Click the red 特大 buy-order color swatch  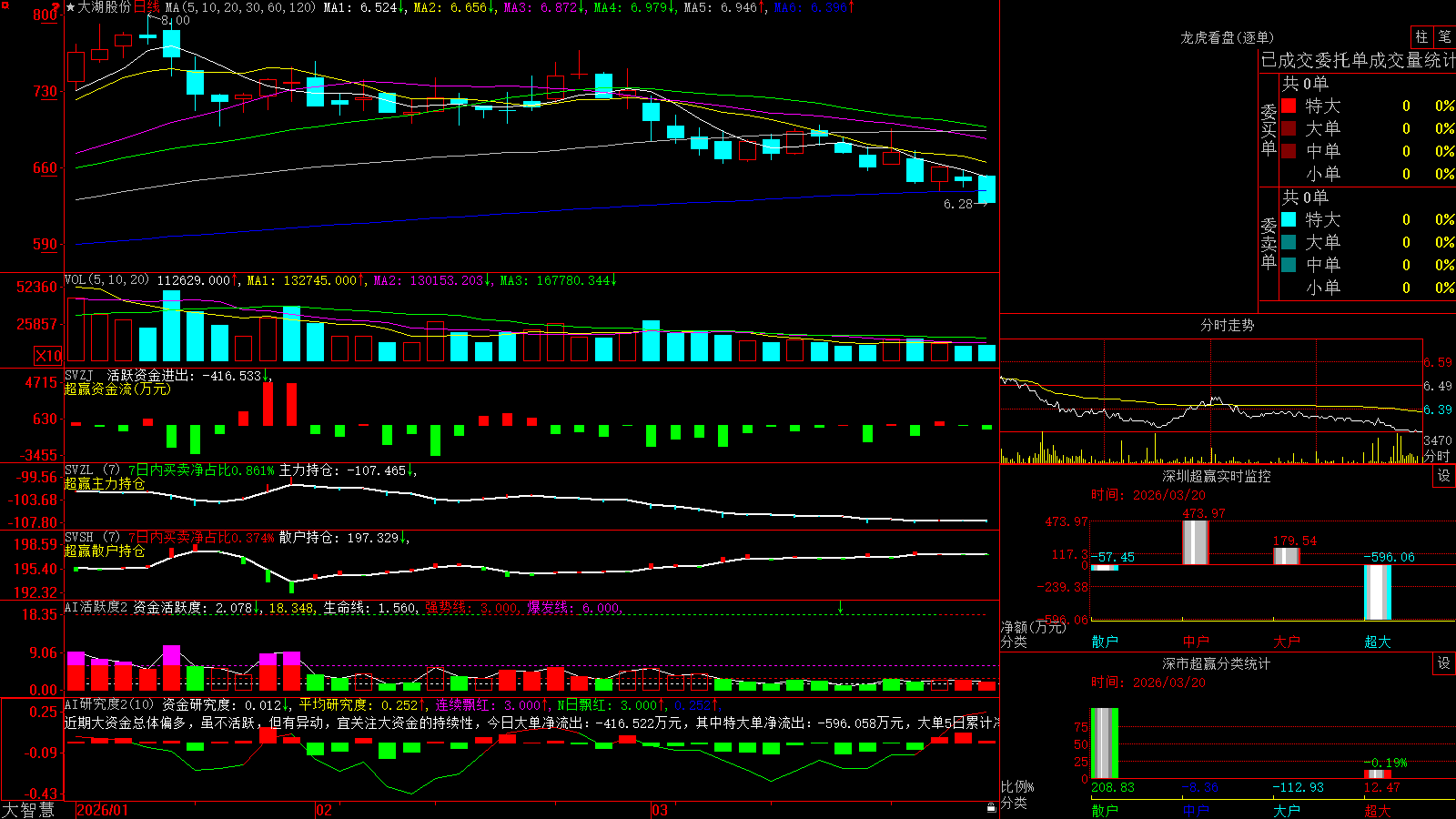(x=1289, y=106)
